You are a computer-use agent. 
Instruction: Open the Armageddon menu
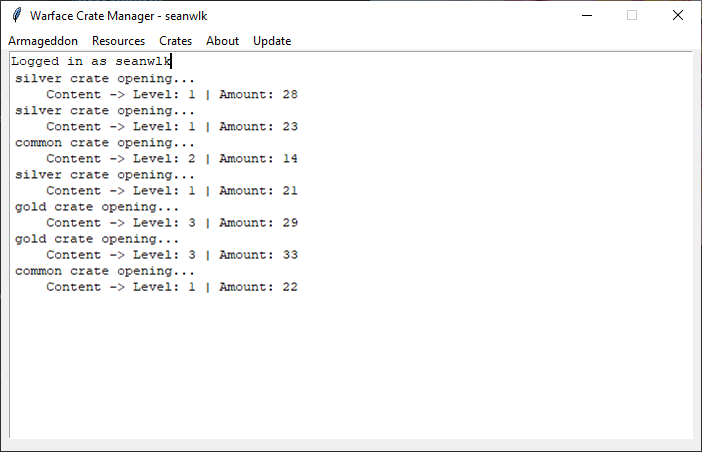click(43, 41)
